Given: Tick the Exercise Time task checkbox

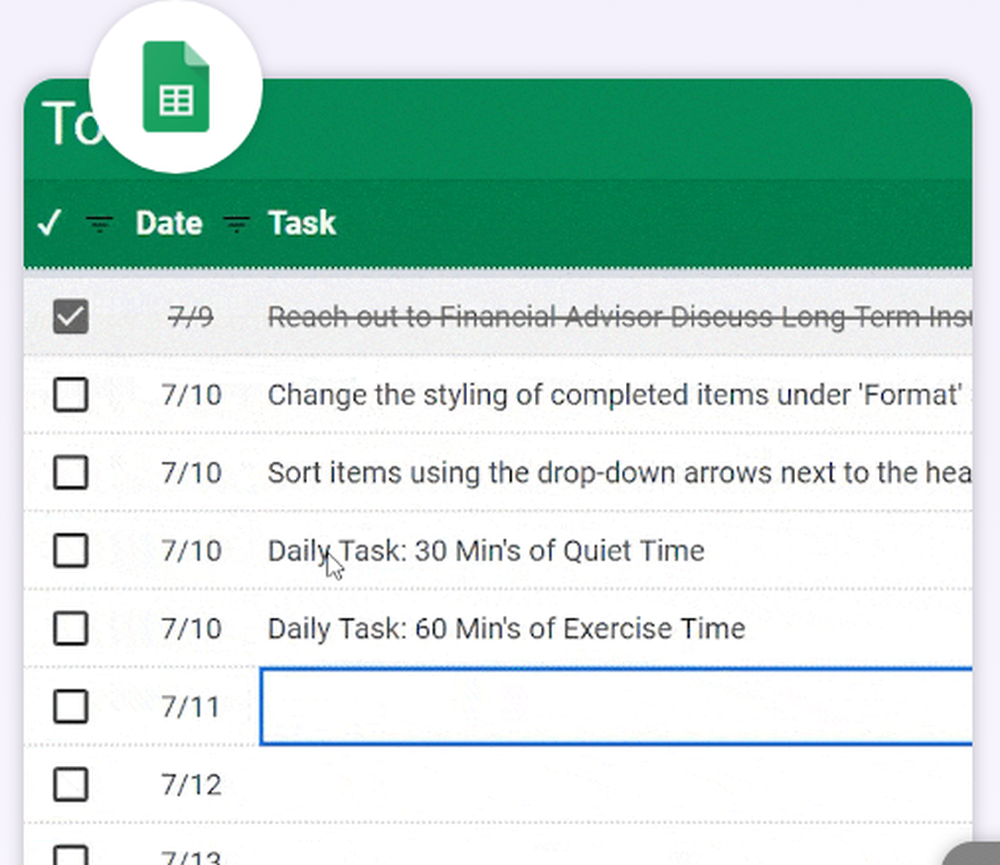Looking at the screenshot, I should [70, 628].
